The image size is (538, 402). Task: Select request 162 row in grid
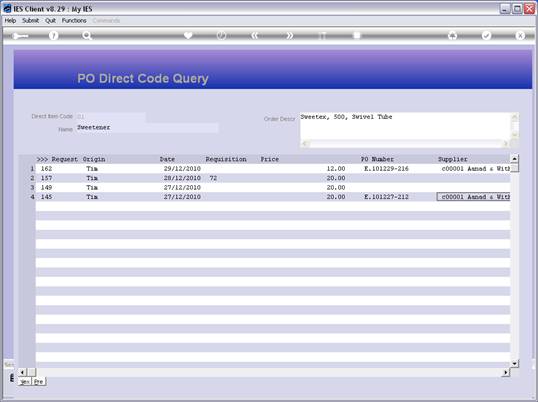pyautogui.click(x=273, y=168)
